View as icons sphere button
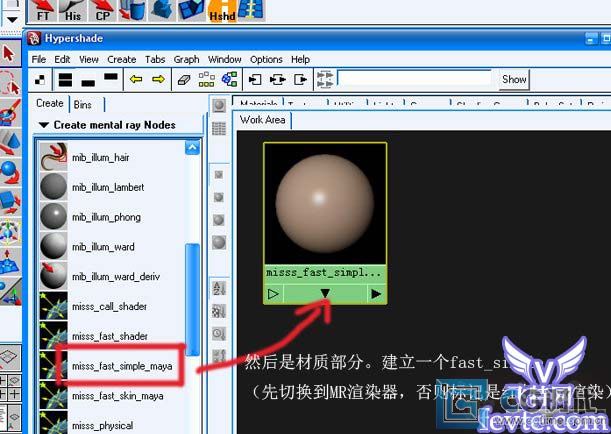The image size is (611, 434). pyautogui.click(x=219, y=105)
